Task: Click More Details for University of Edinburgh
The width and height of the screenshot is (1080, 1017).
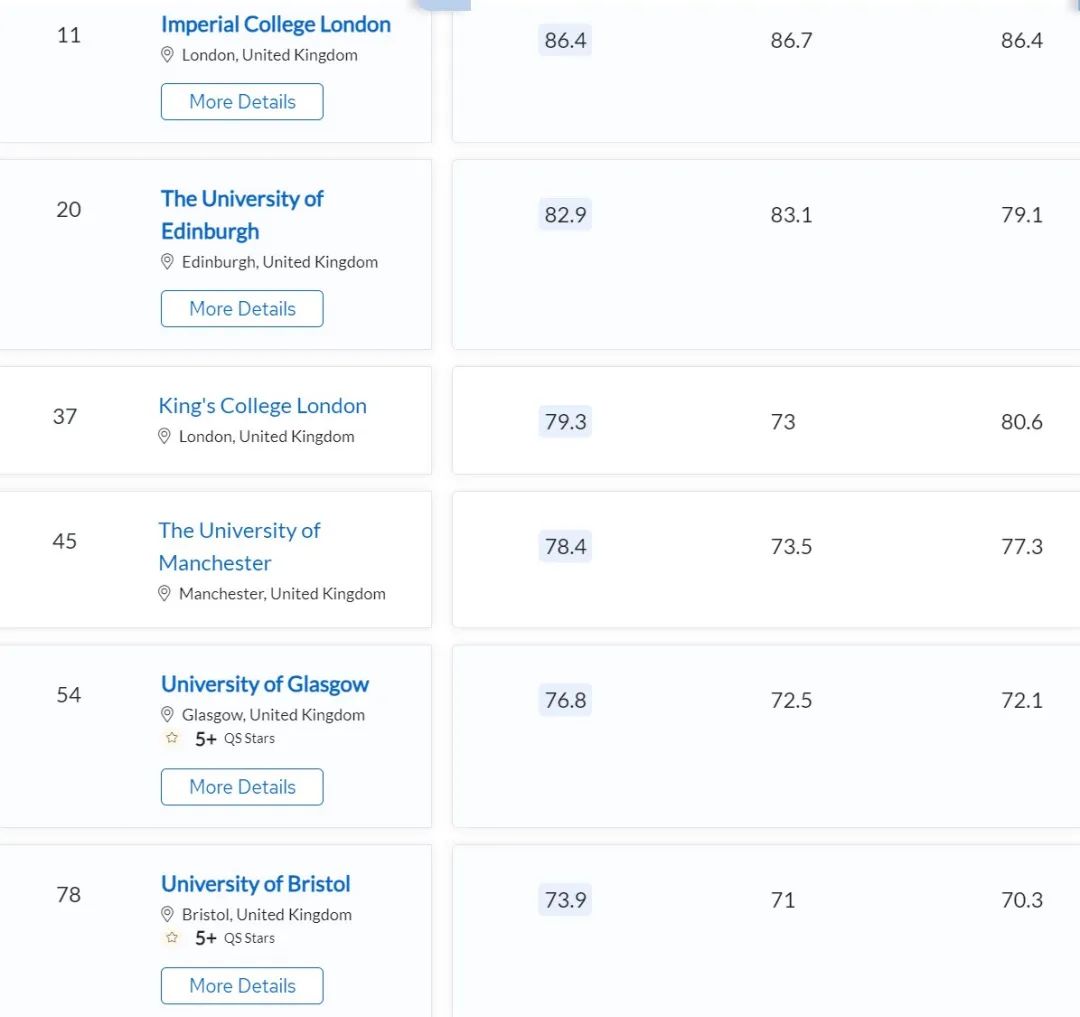Action: 242,309
